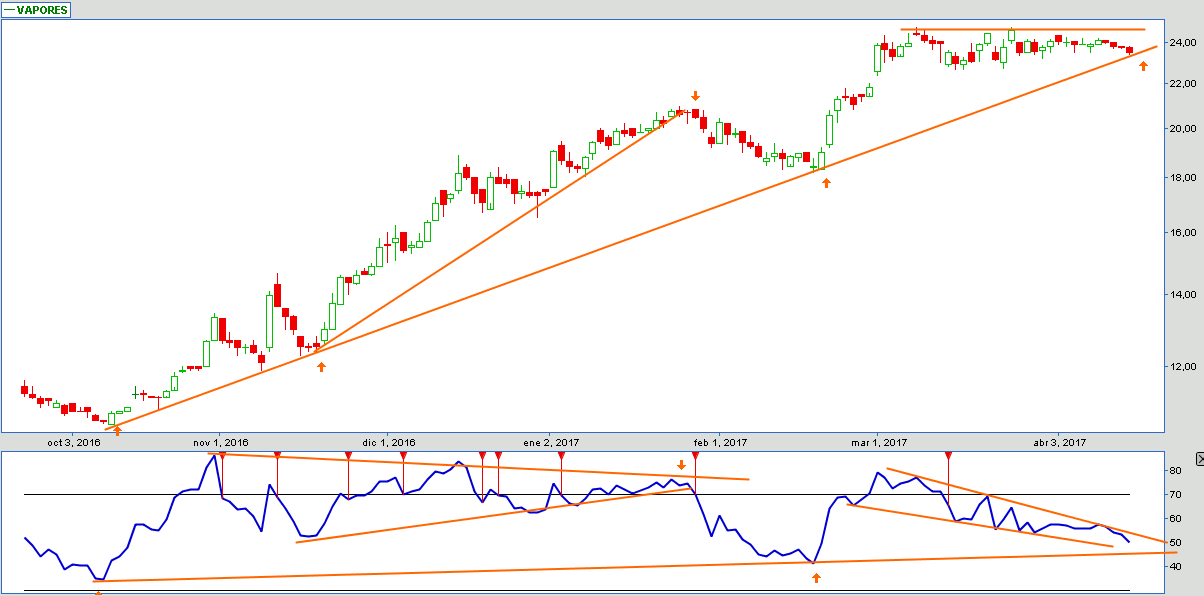This screenshot has height=596, width=1204.
Task: Click the ene 2, 2017 date label
Action: (x=551, y=442)
